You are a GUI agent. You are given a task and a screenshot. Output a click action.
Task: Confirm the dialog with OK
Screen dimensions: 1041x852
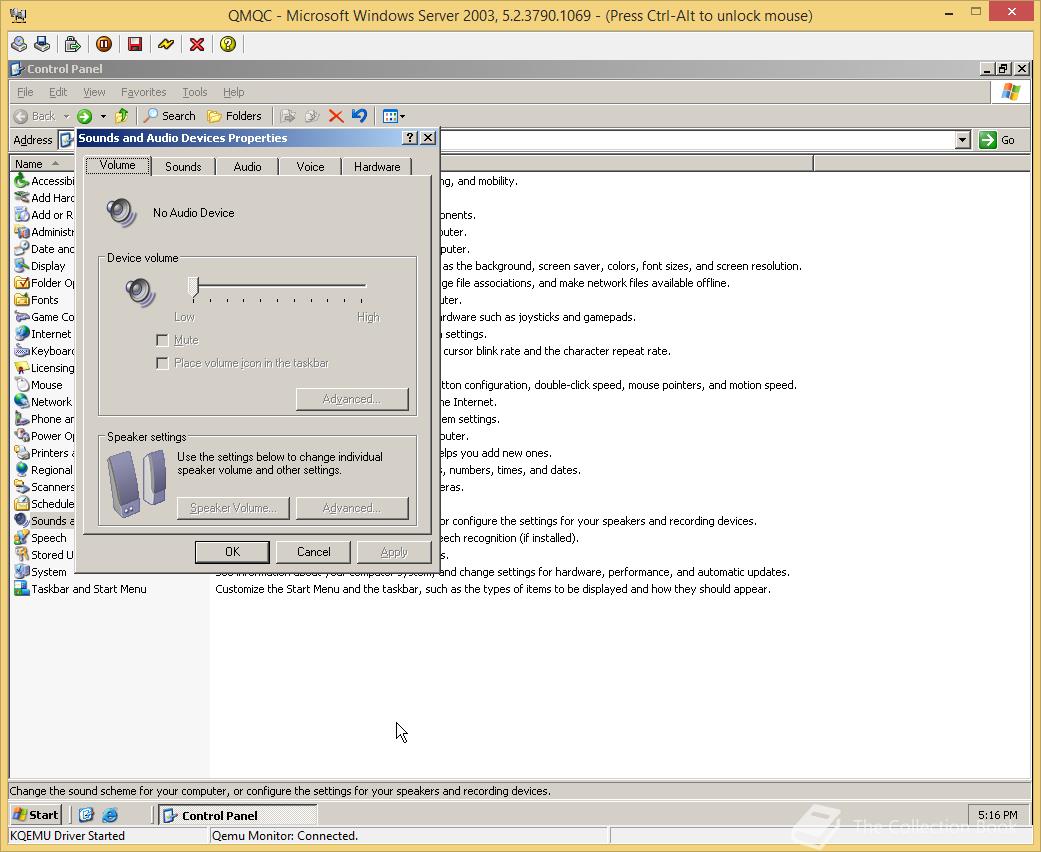pyautogui.click(x=232, y=552)
